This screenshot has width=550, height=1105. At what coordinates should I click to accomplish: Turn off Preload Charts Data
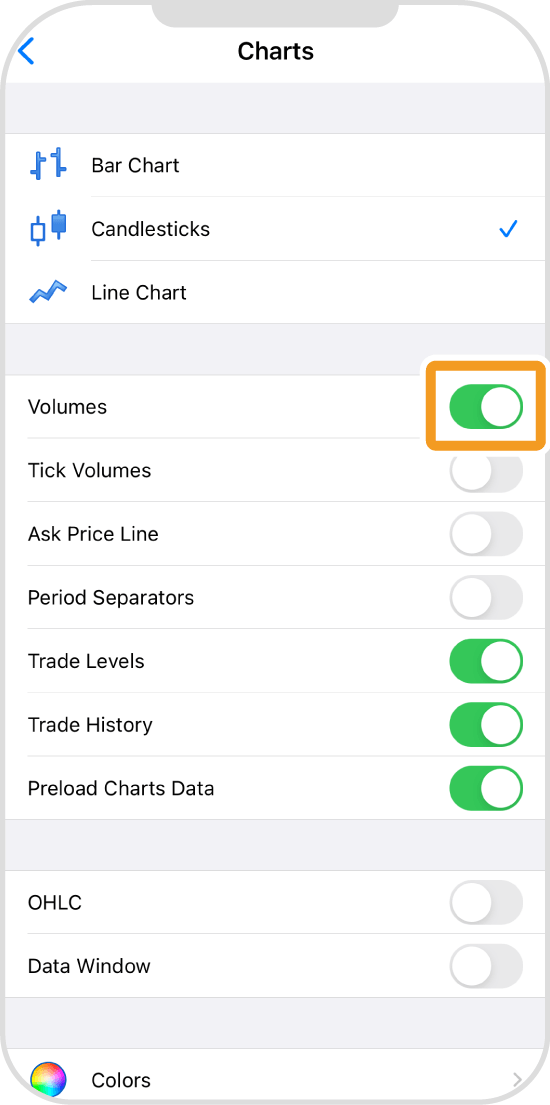(487, 788)
